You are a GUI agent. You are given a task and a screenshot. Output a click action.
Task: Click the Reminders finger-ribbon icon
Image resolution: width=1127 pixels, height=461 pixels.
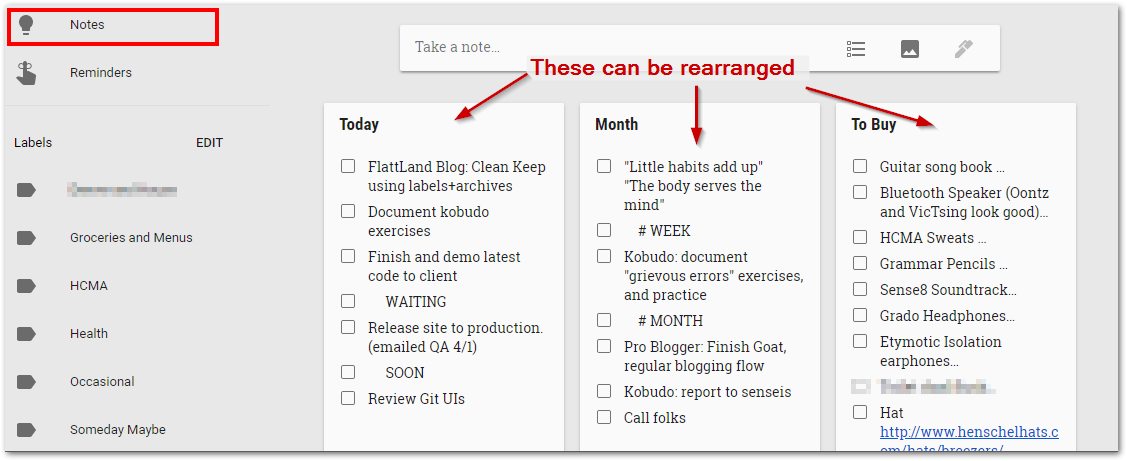(x=27, y=73)
